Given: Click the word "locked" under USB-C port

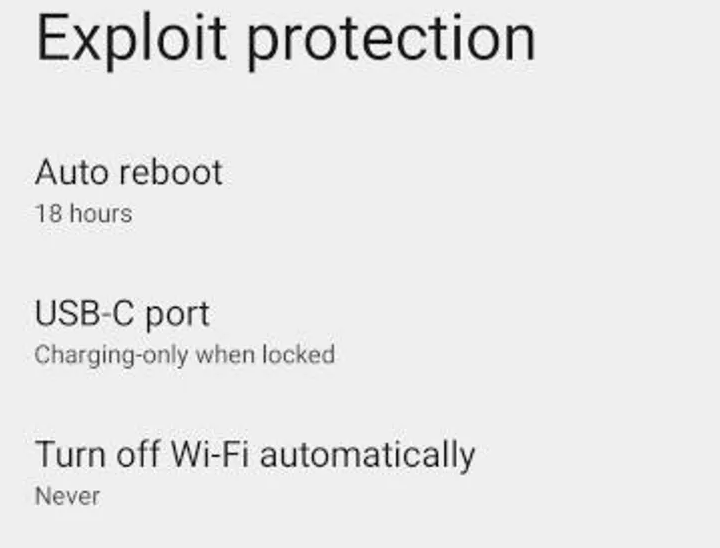Looking at the screenshot, I should [298, 355].
